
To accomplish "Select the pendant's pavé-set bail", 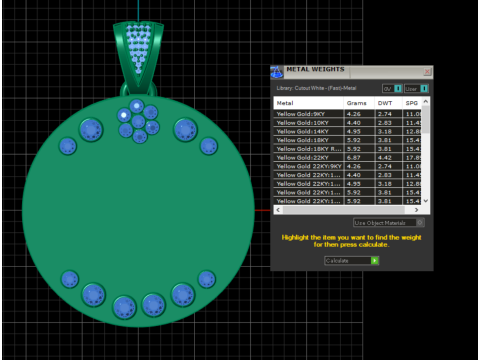I will pyautogui.click(x=138, y=57).
